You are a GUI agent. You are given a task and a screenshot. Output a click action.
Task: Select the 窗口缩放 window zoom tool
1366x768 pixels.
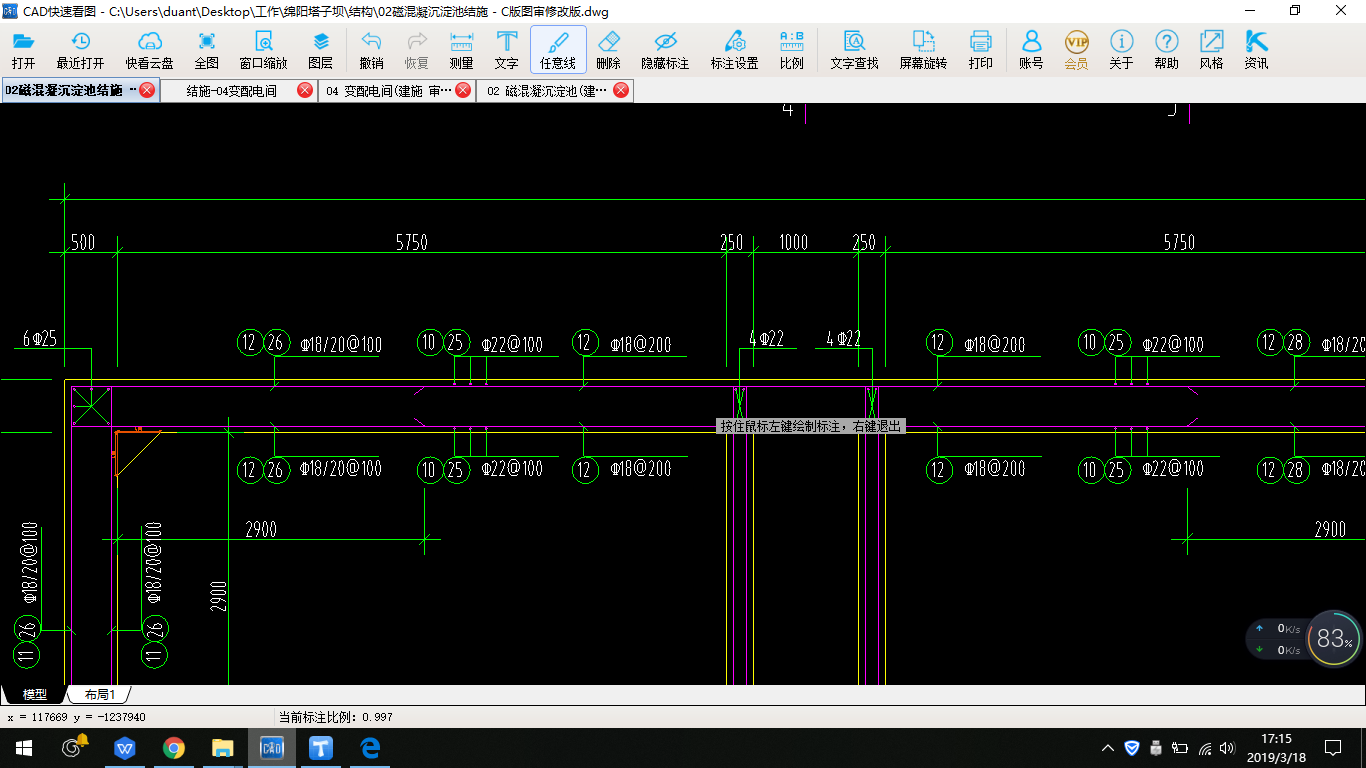[263, 49]
